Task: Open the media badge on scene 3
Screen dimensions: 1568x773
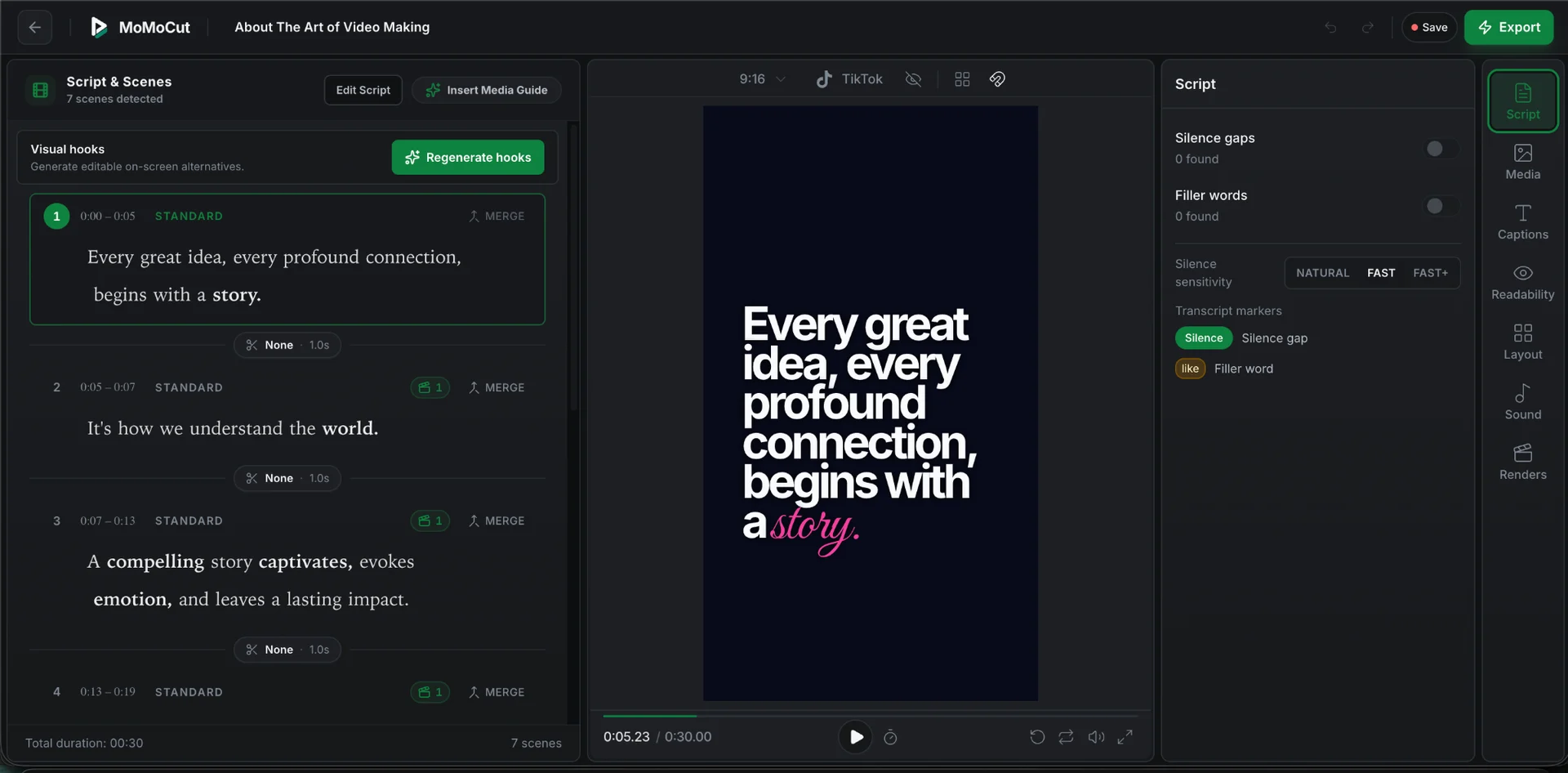Action: click(x=430, y=521)
